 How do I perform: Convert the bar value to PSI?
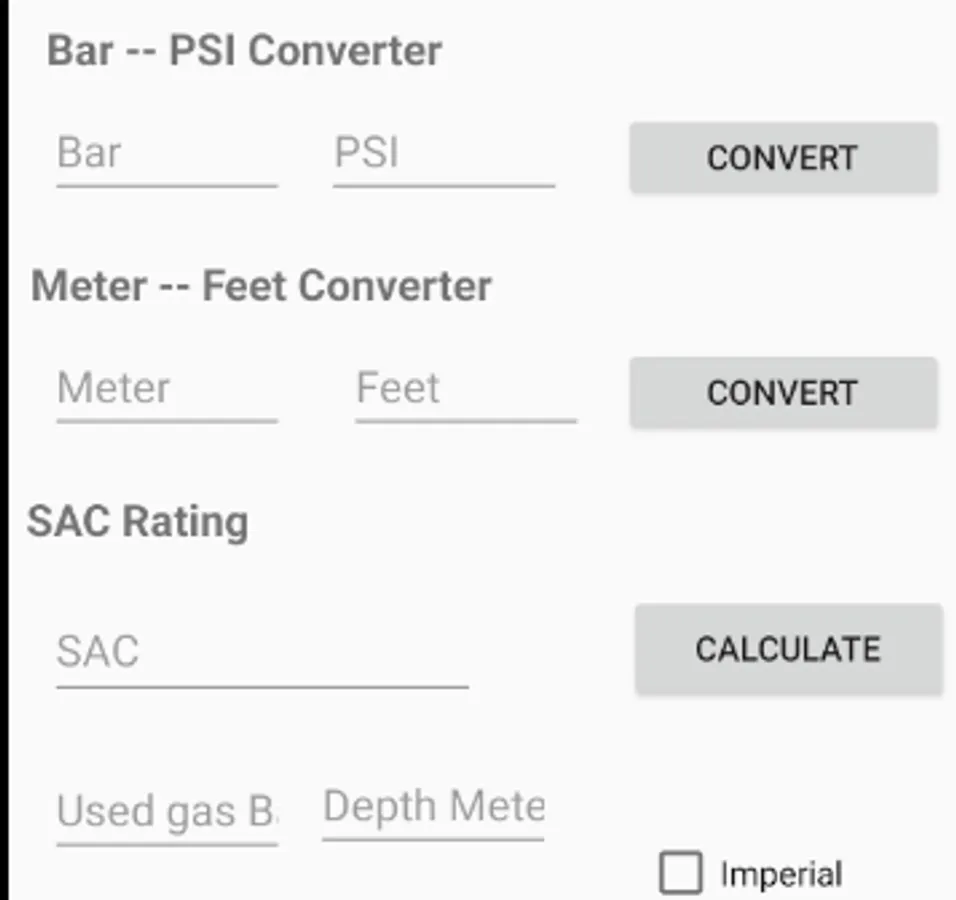783,158
